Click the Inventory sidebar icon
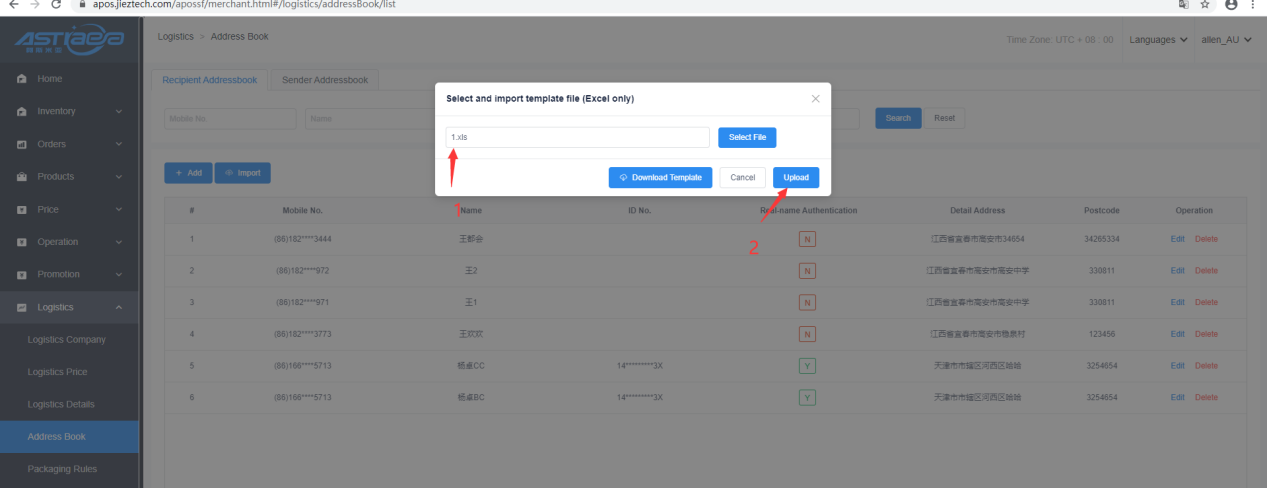Image resolution: width=1267 pixels, height=488 pixels. click(x=22, y=111)
